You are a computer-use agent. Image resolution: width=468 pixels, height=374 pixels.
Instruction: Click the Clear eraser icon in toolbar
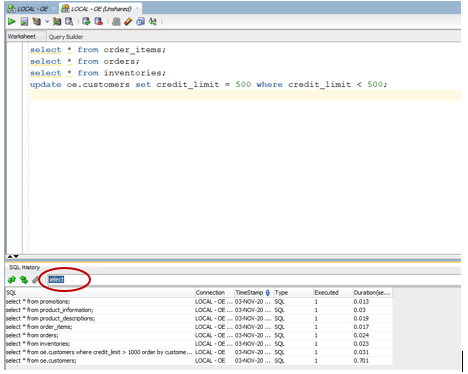coord(128,22)
